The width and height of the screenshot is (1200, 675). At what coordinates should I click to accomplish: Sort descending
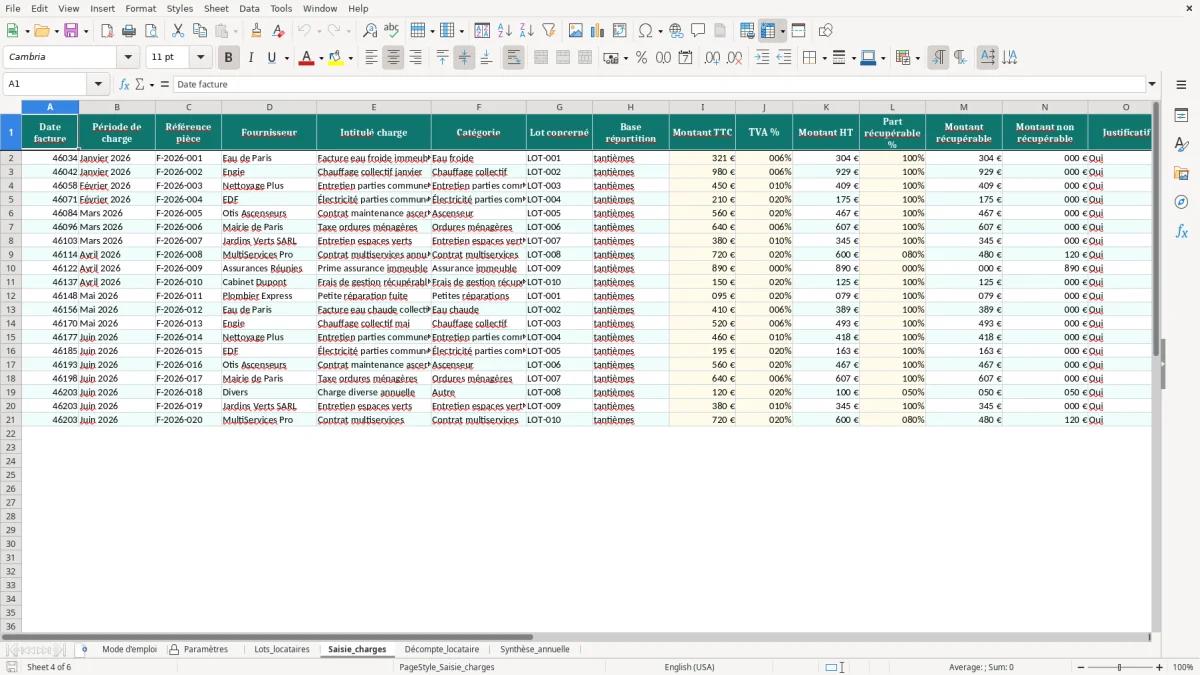click(526, 31)
